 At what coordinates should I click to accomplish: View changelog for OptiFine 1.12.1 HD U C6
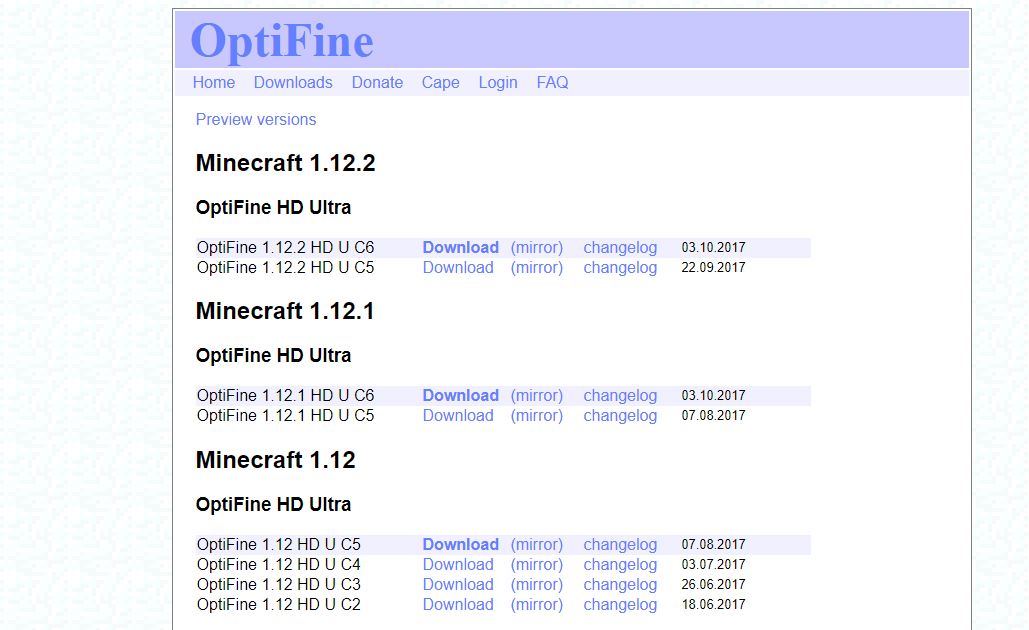[x=620, y=396]
